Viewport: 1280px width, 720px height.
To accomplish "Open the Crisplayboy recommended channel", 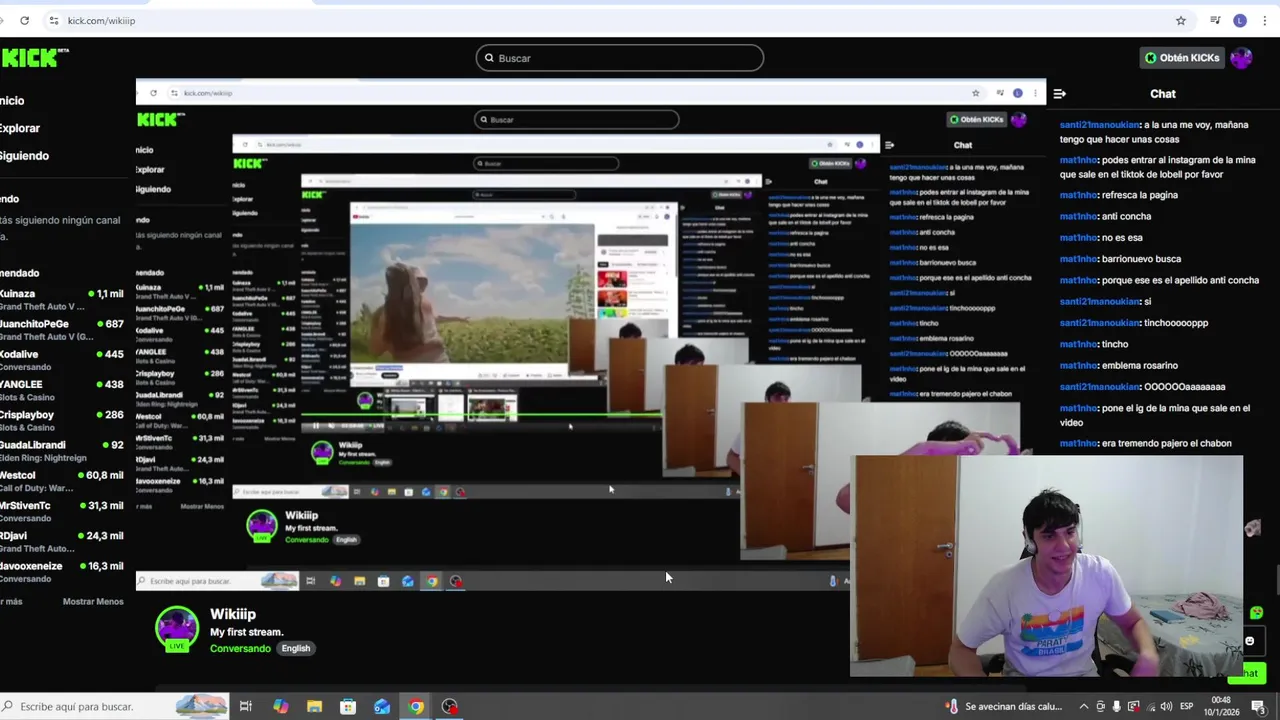I will (x=62, y=420).
